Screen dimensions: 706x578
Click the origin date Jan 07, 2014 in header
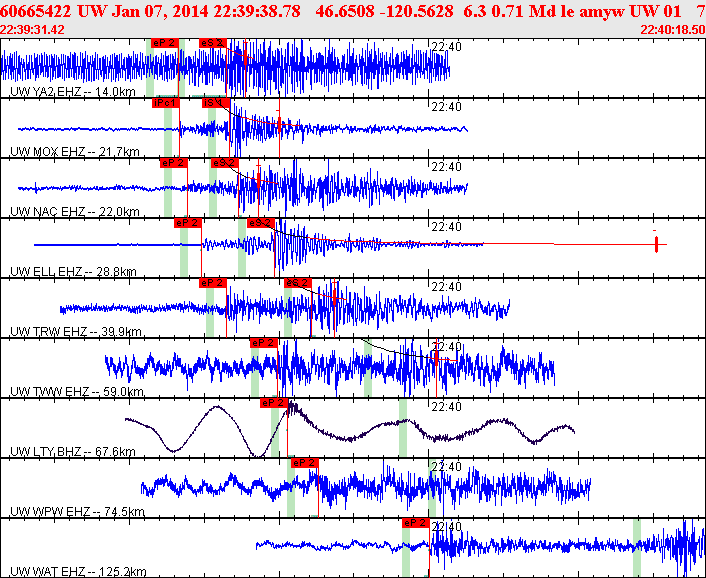click(x=159, y=11)
